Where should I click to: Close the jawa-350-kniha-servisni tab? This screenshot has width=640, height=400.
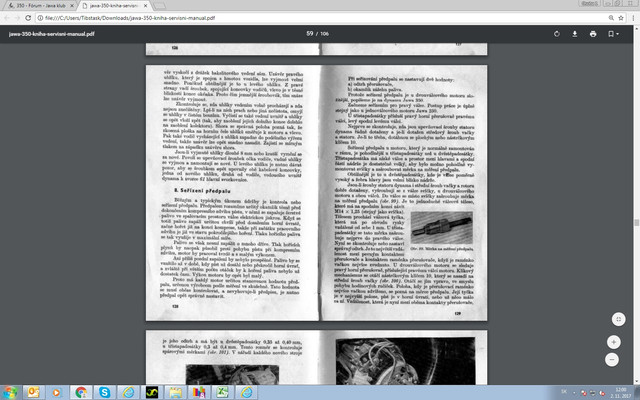[x=145, y=6]
